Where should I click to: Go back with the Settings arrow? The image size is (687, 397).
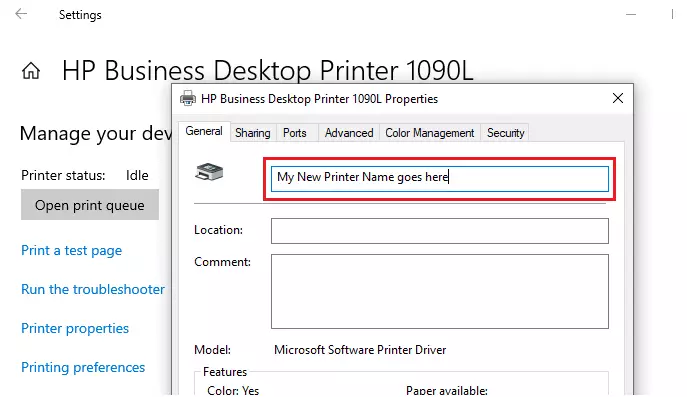(21, 14)
